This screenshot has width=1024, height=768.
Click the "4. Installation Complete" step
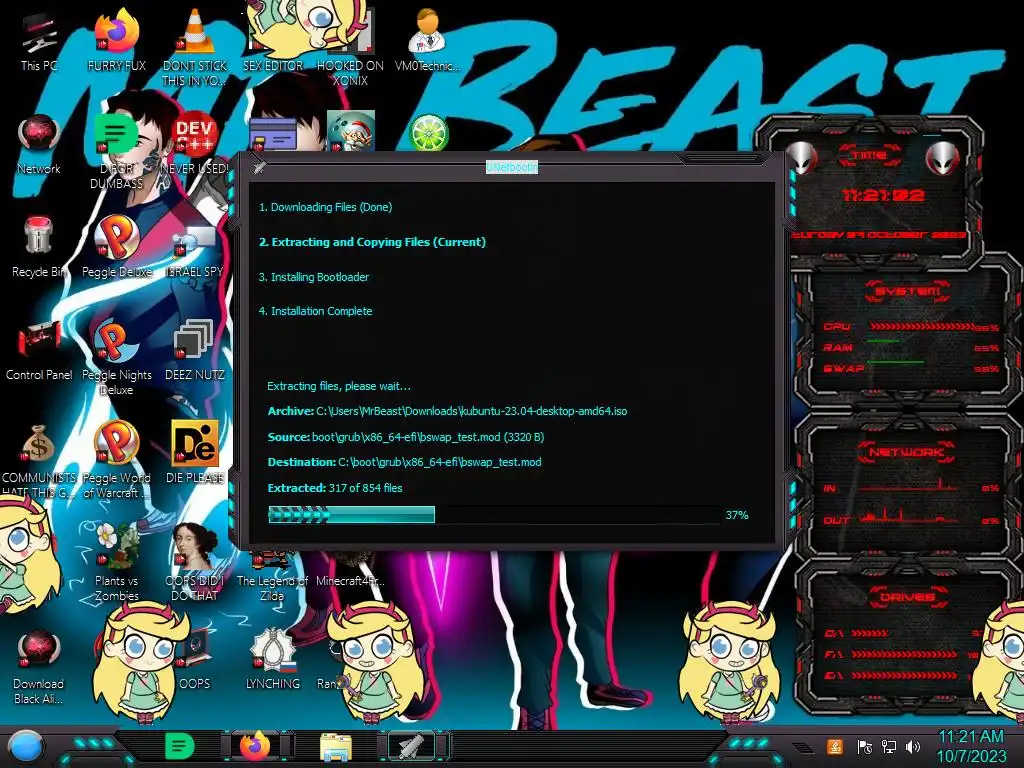coord(315,312)
